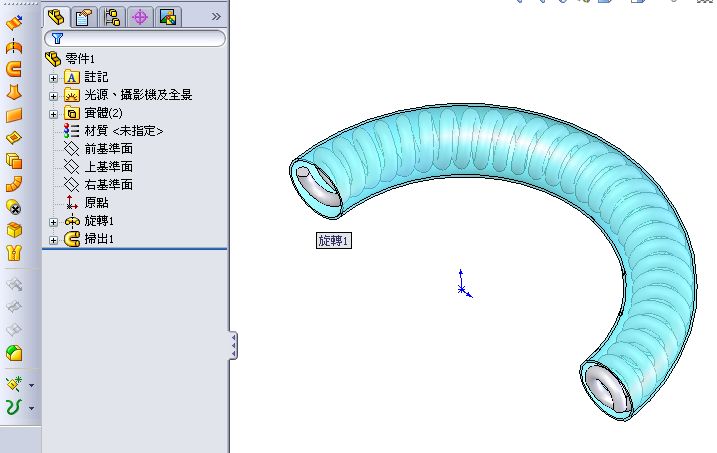Screen dimensions: 717x453
Task: Click the Knit Surface zipper icon
Action: [x=14, y=253]
